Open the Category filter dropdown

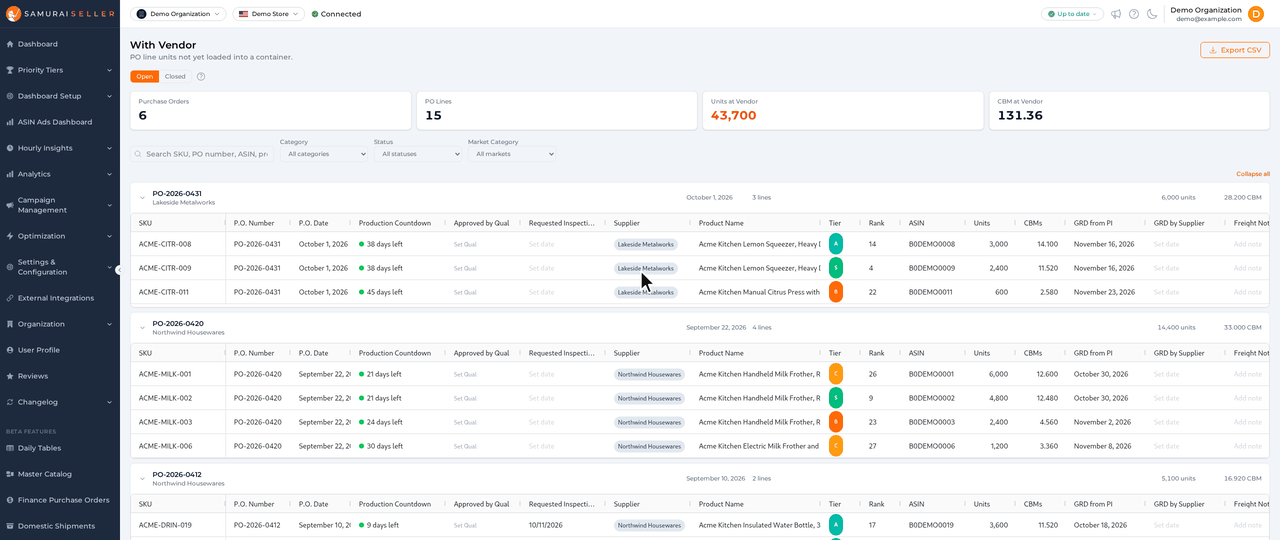point(323,154)
